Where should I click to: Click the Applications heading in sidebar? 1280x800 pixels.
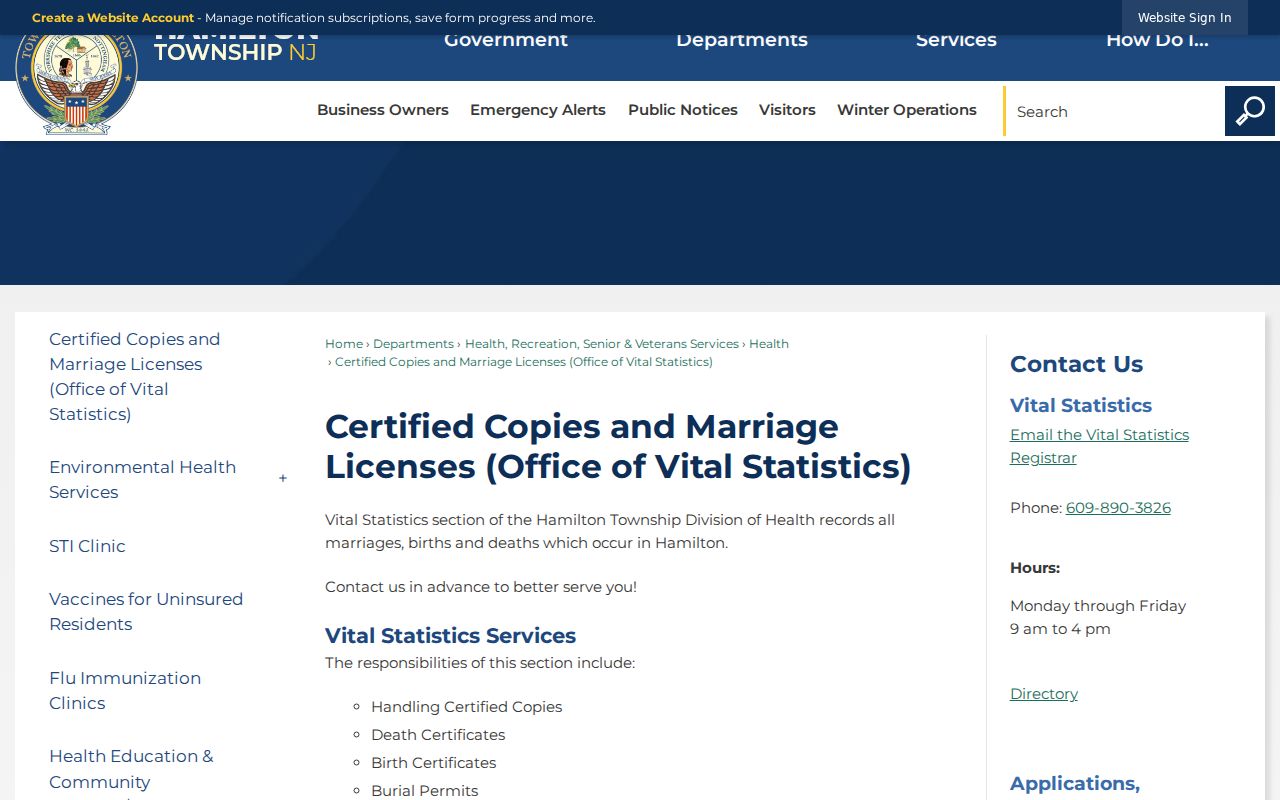pos(1075,784)
